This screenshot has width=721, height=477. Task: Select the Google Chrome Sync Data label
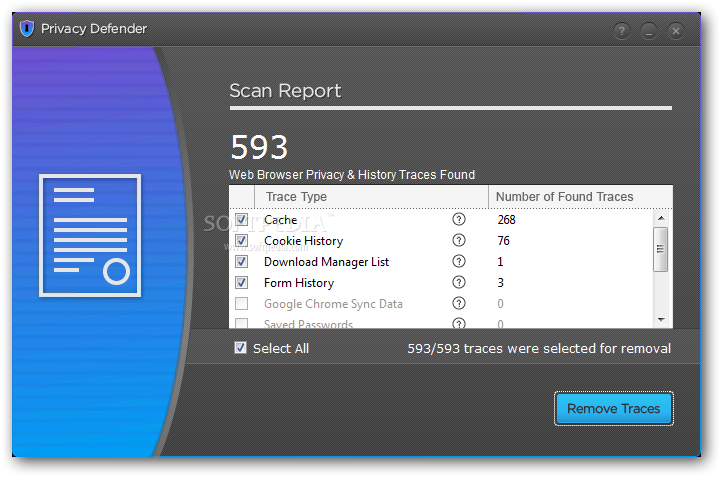tap(333, 304)
